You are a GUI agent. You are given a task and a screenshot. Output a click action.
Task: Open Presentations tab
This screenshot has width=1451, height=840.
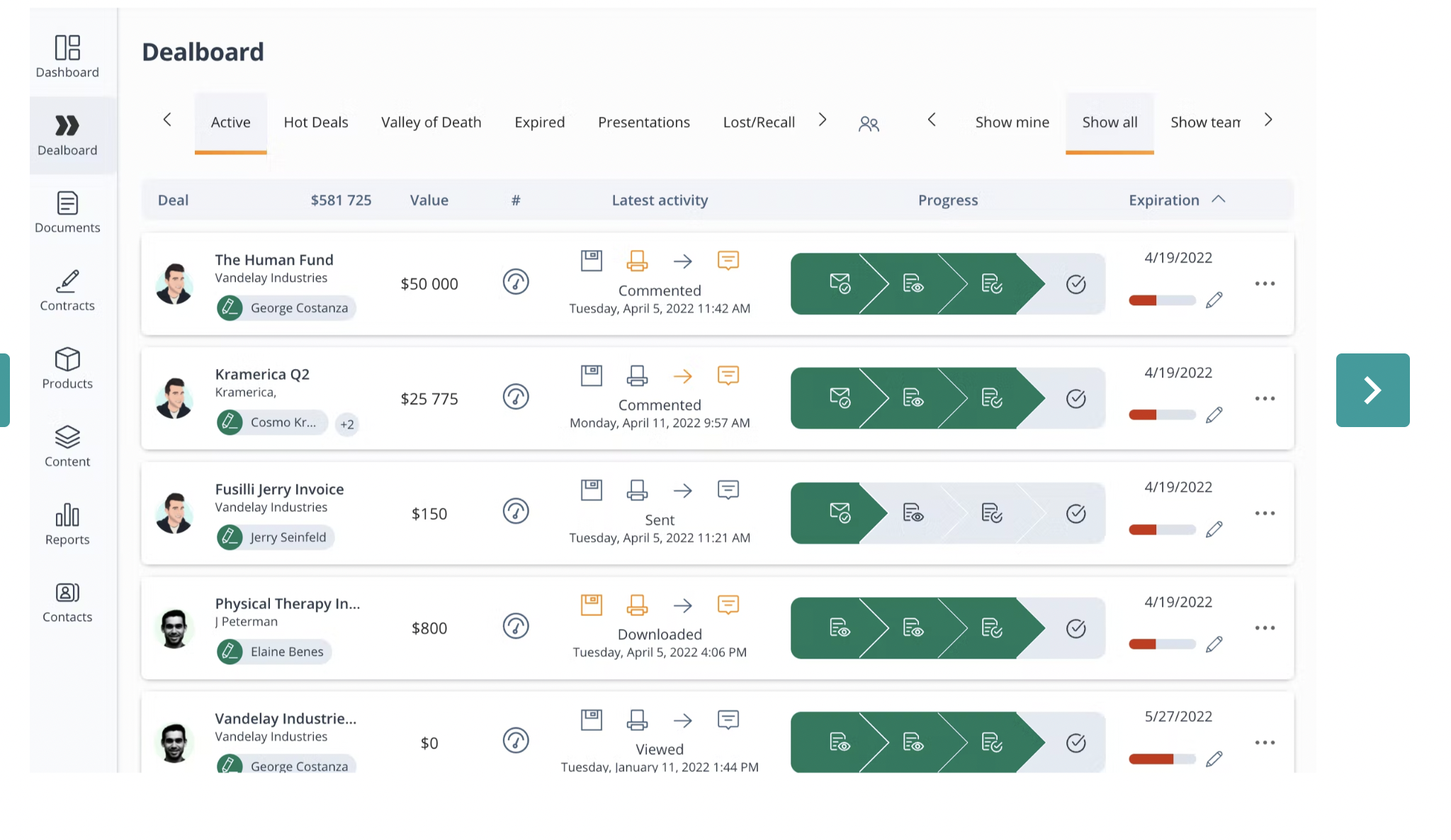coord(644,123)
